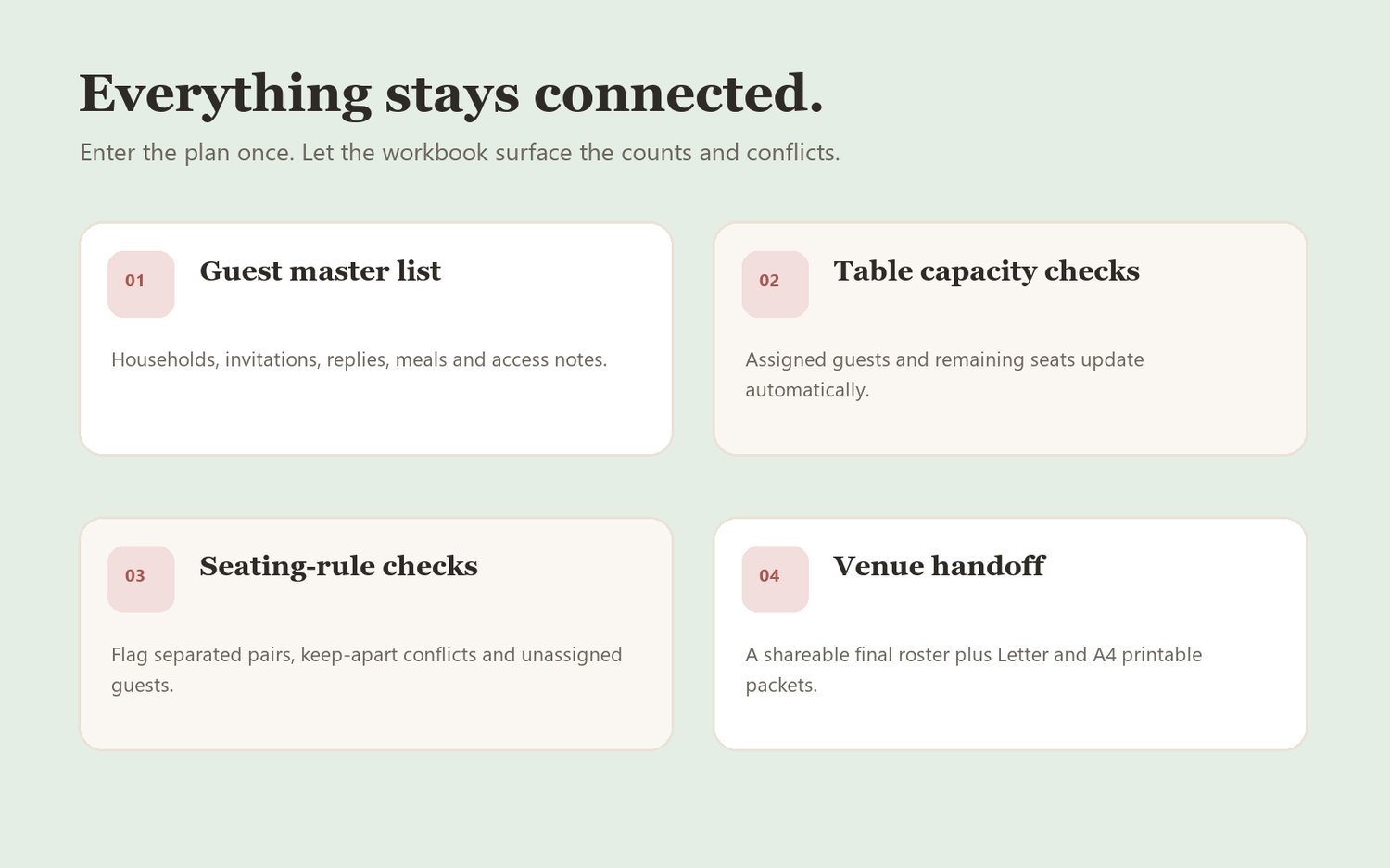Open the Seating-rule checks card
This screenshot has height=868, width=1390.
tap(376, 634)
